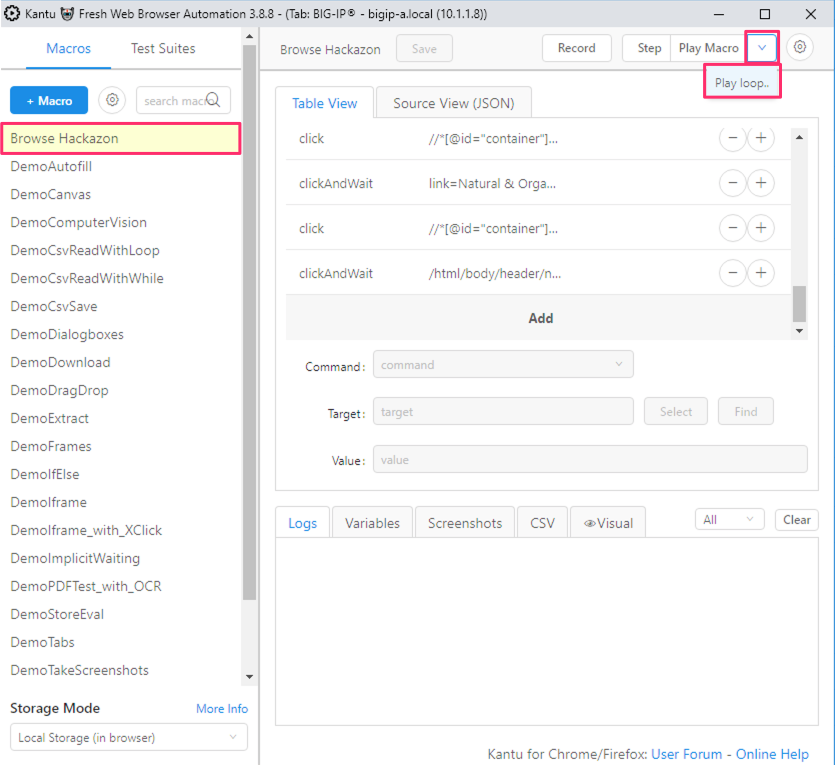The height and width of the screenshot is (765, 835).
Task: Open settings gear in top toolbar
Action: click(x=799, y=47)
